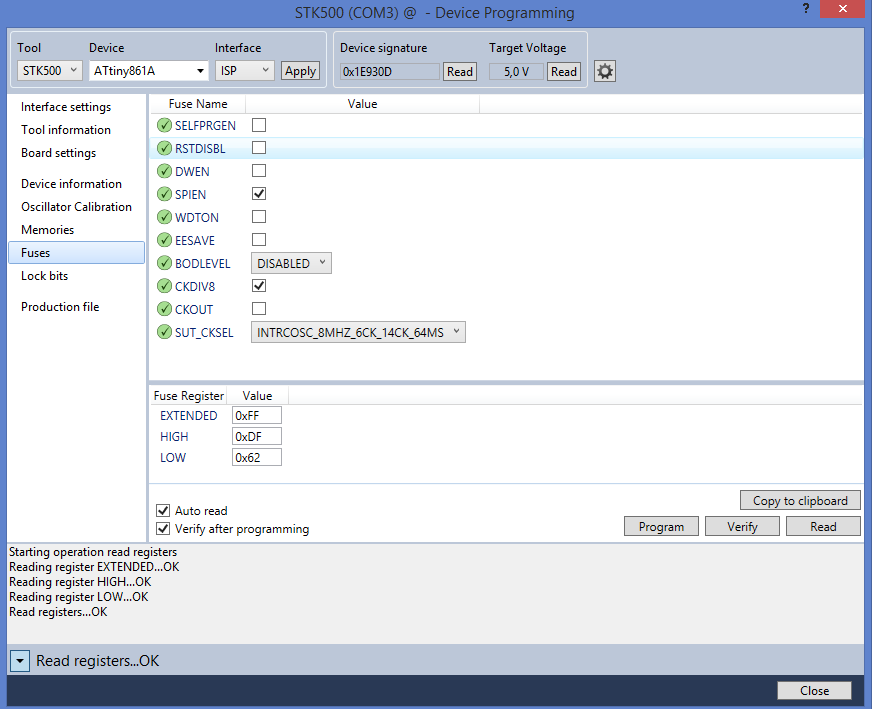Open the Tool dropdown showing STK500
This screenshot has width=872, height=709.
(x=49, y=71)
